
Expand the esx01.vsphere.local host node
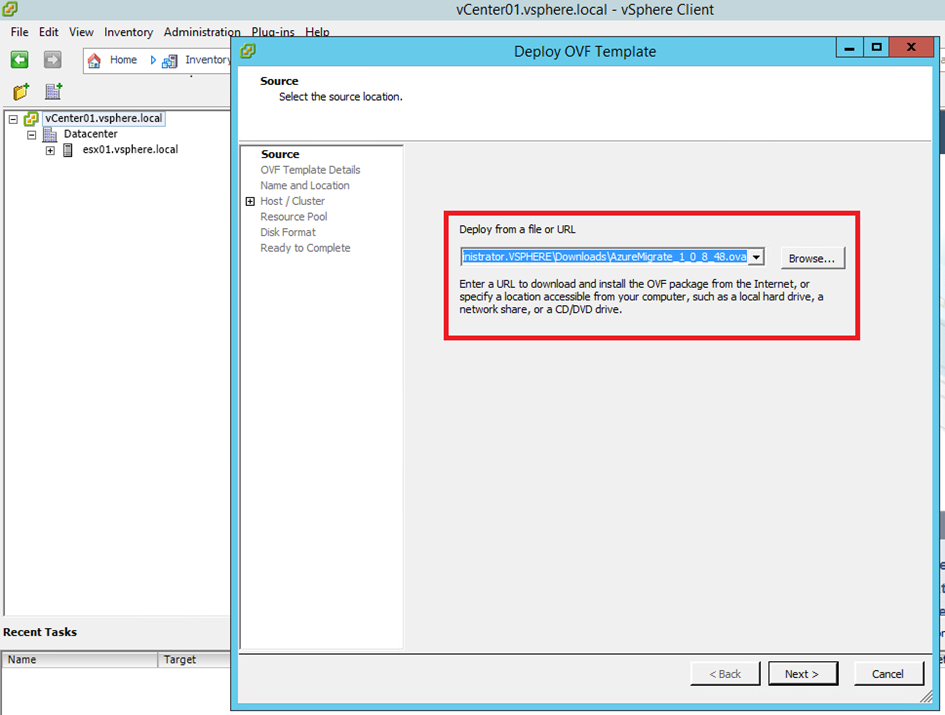pos(50,151)
